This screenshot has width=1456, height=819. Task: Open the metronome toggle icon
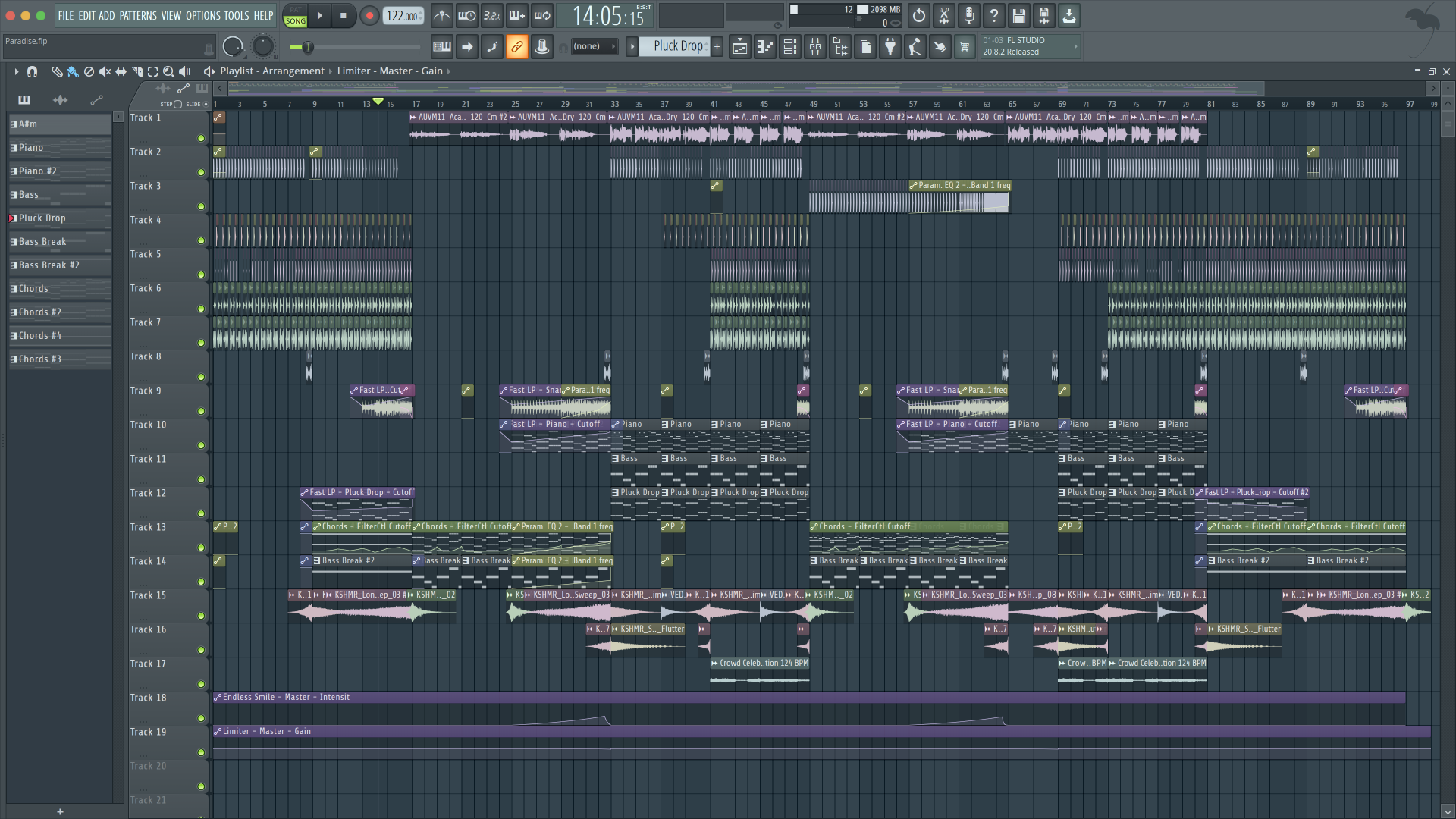(x=442, y=15)
